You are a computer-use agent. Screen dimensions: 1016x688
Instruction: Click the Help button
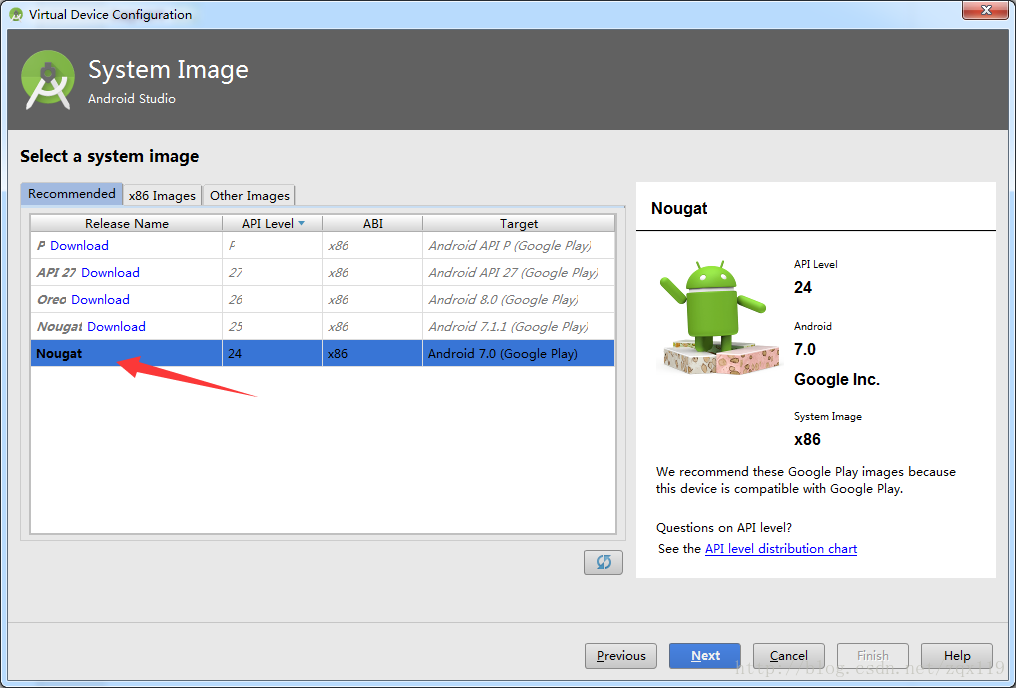pyautogui.click(x=957, y=656)
